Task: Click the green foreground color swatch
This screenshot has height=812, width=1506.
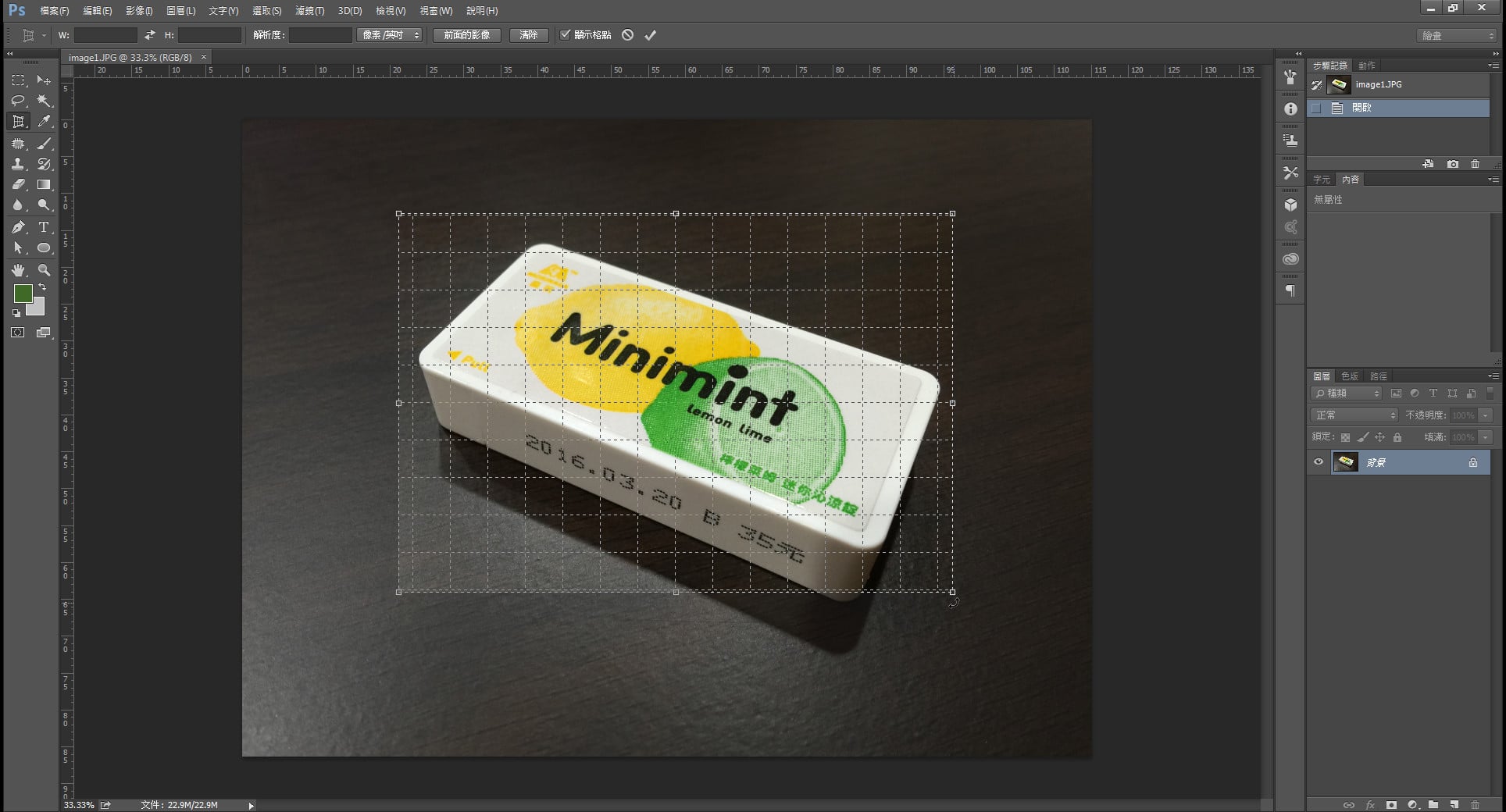Action: click(x=23, y=294)
